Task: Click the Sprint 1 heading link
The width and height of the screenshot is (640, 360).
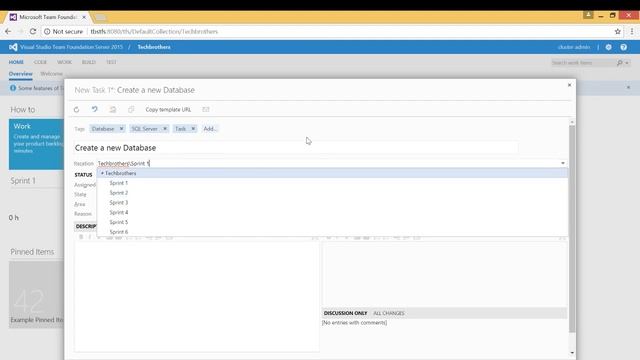Action: (23, 180)
